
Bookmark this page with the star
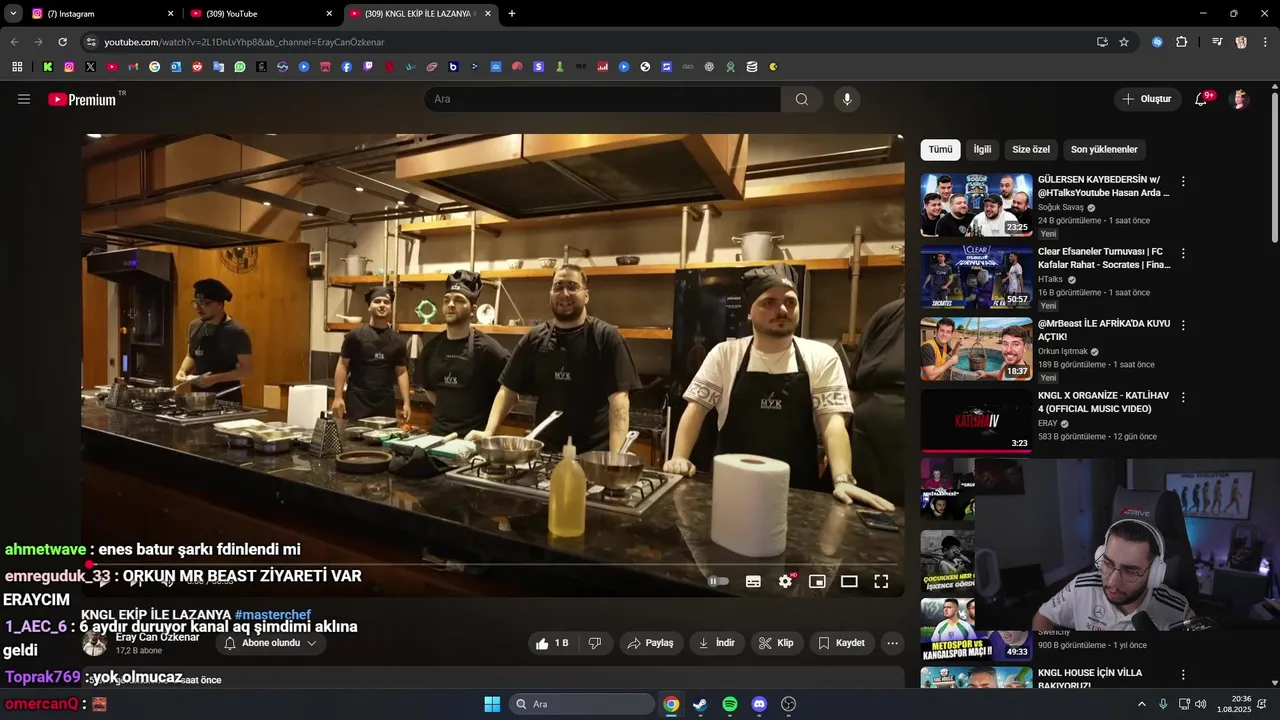point(1124,42)
